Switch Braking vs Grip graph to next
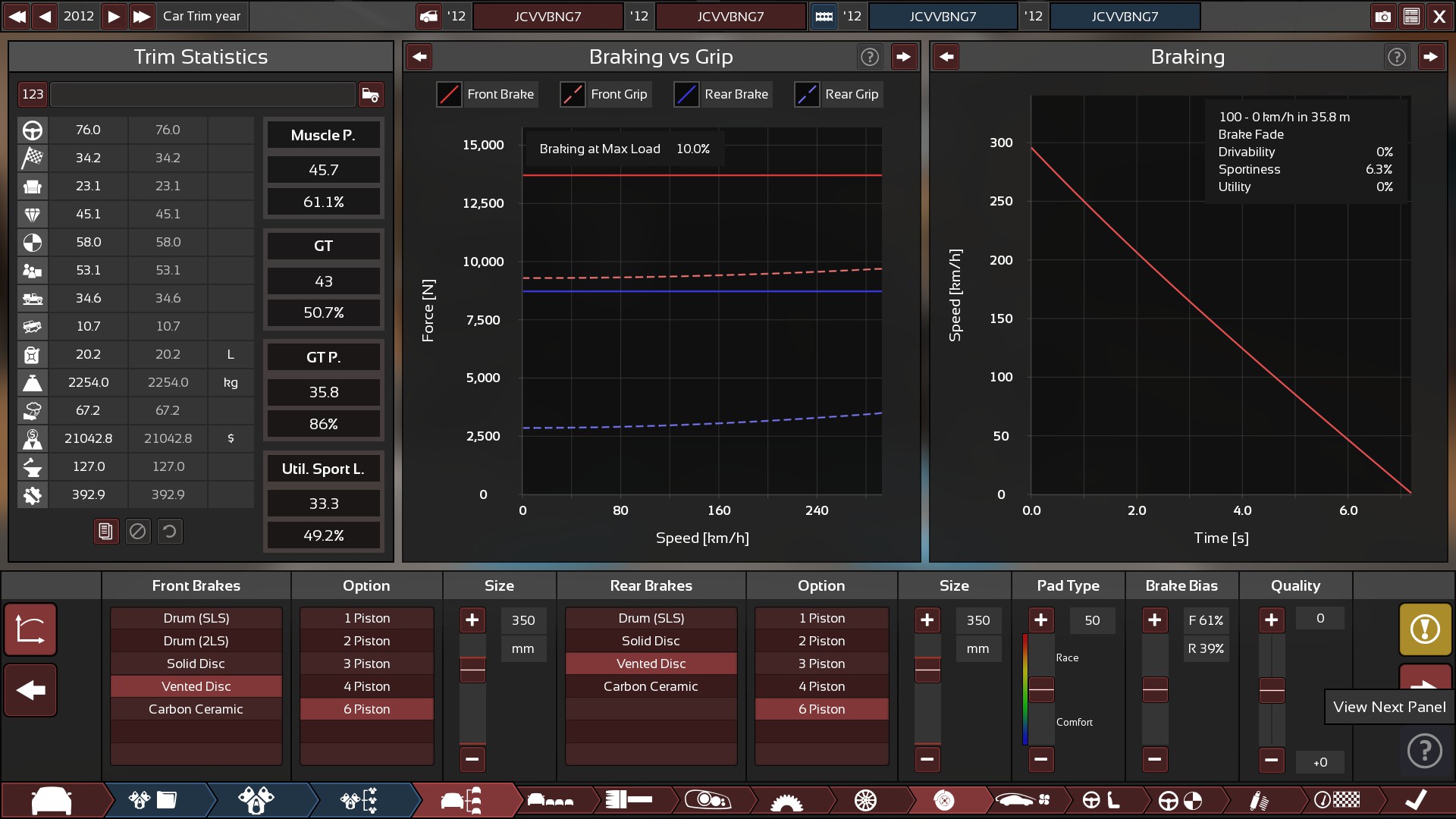1456x819 pixels. [x=903, y=56]
